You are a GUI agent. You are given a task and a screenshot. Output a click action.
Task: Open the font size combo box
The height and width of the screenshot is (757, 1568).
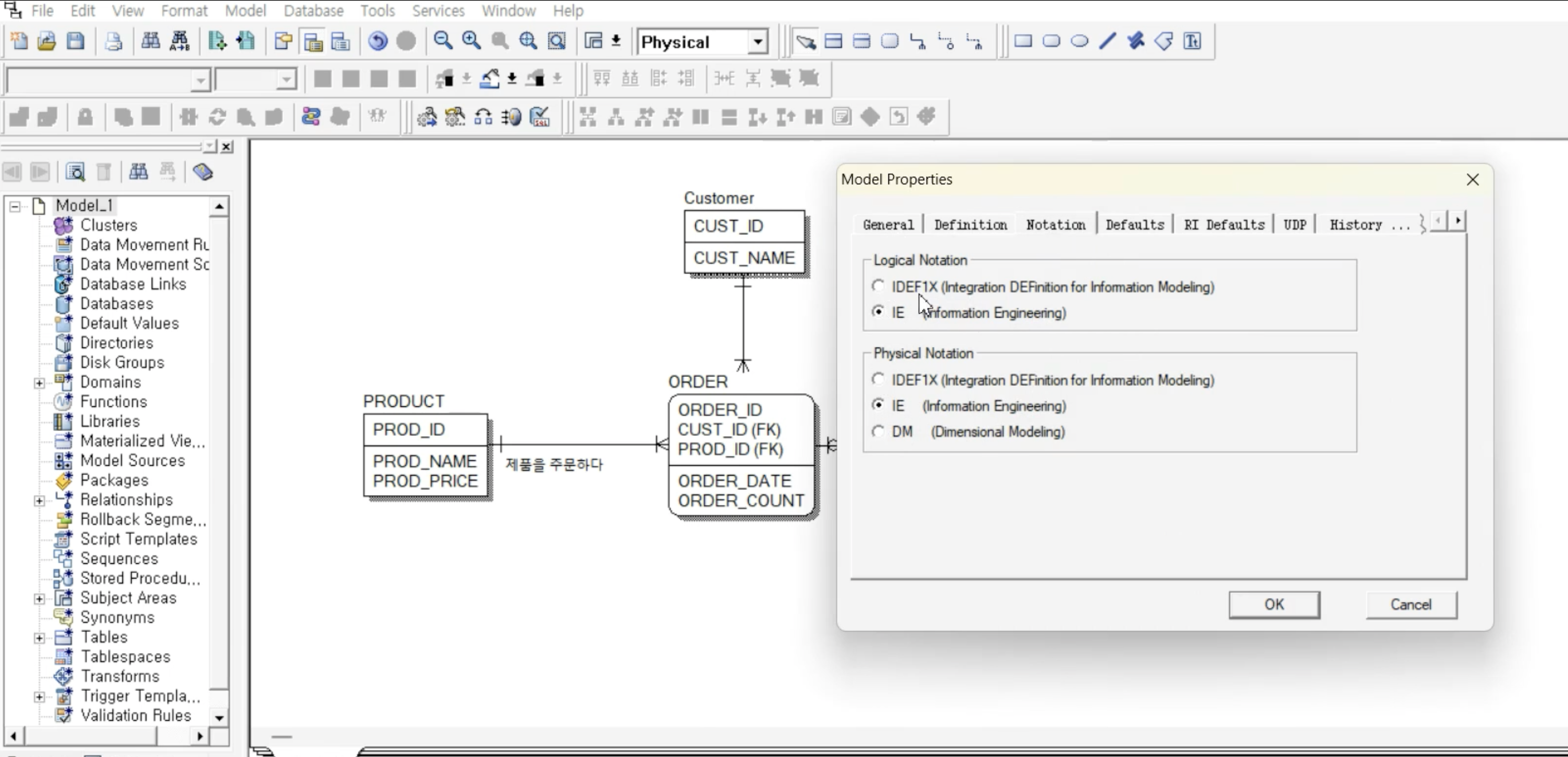[x=286, y=80]
